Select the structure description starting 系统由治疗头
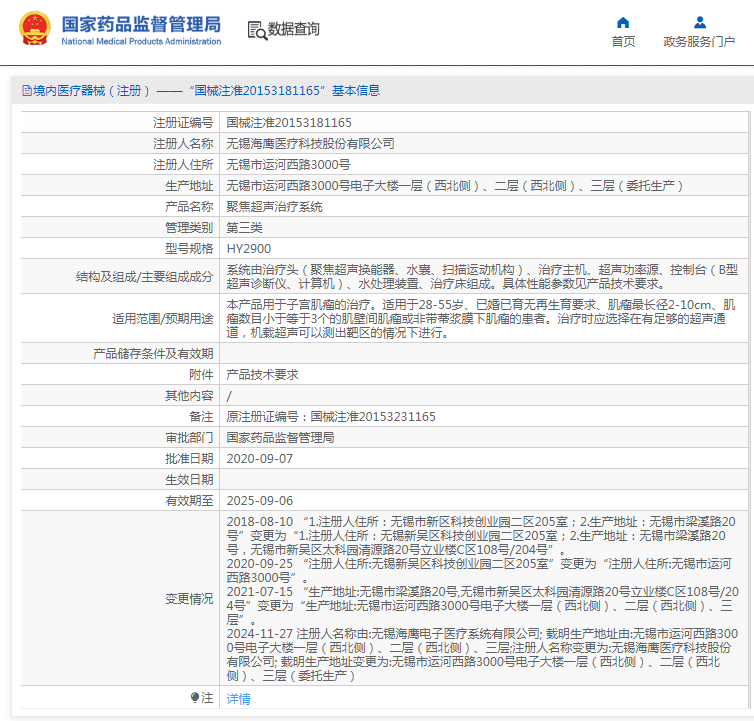 (x=482, y=277)
